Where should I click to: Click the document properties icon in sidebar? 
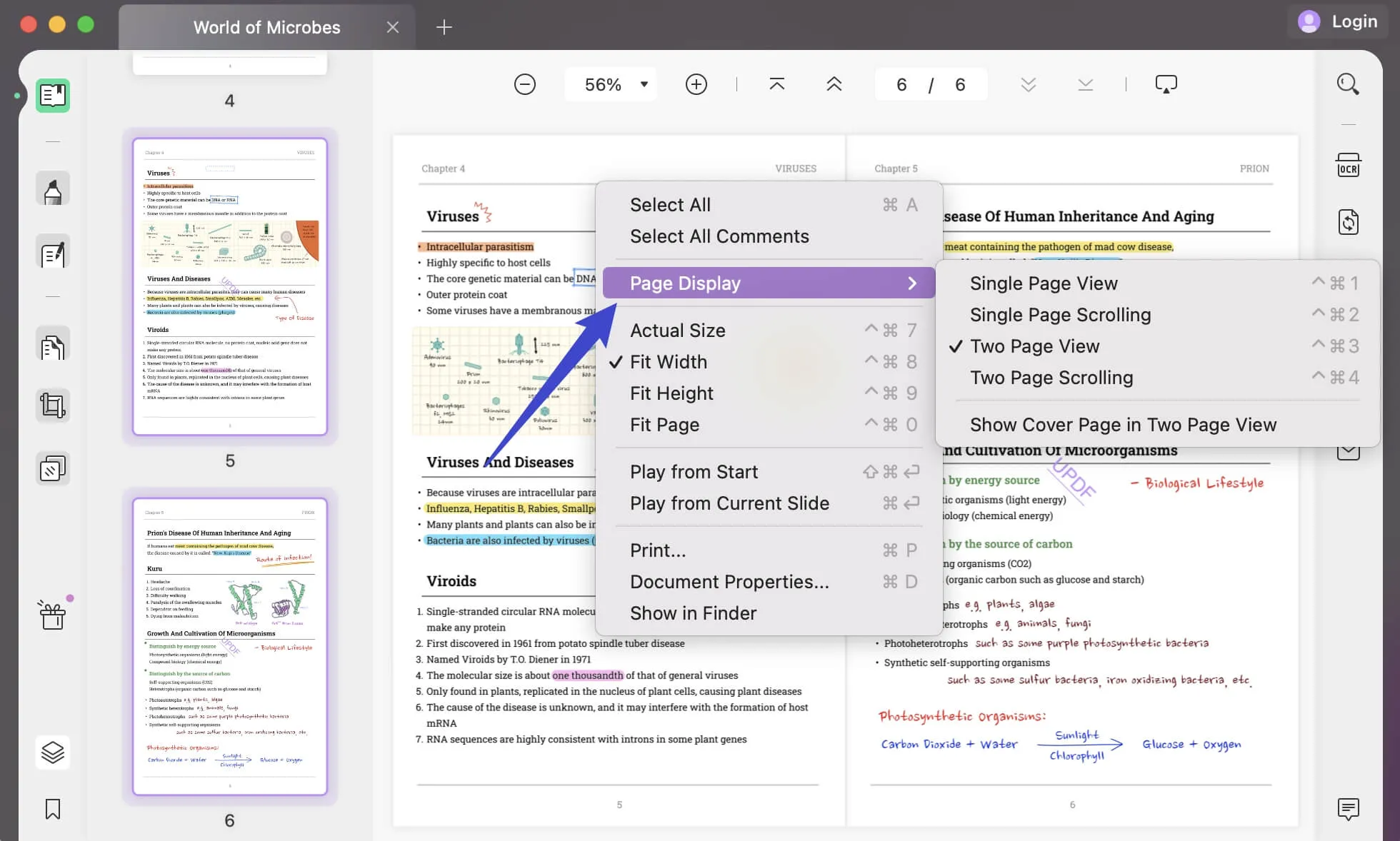[52, 347]
